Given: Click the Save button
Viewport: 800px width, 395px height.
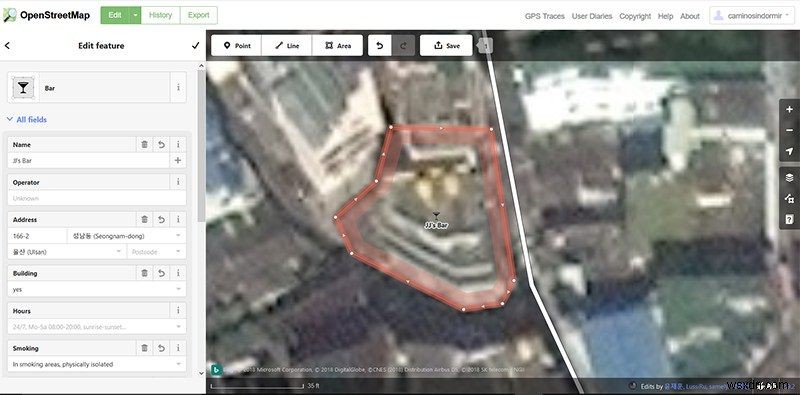Looking at the screenshot, I should [x=446, y=45].
